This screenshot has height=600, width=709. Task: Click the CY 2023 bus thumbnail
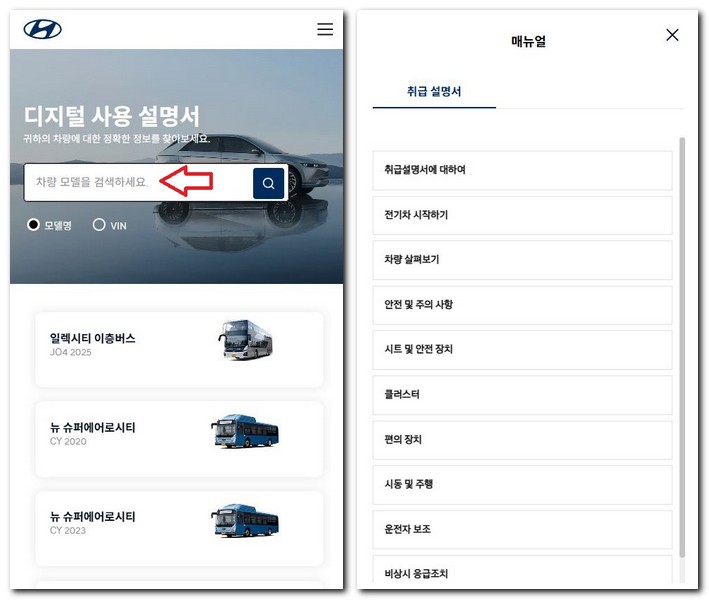245,521
